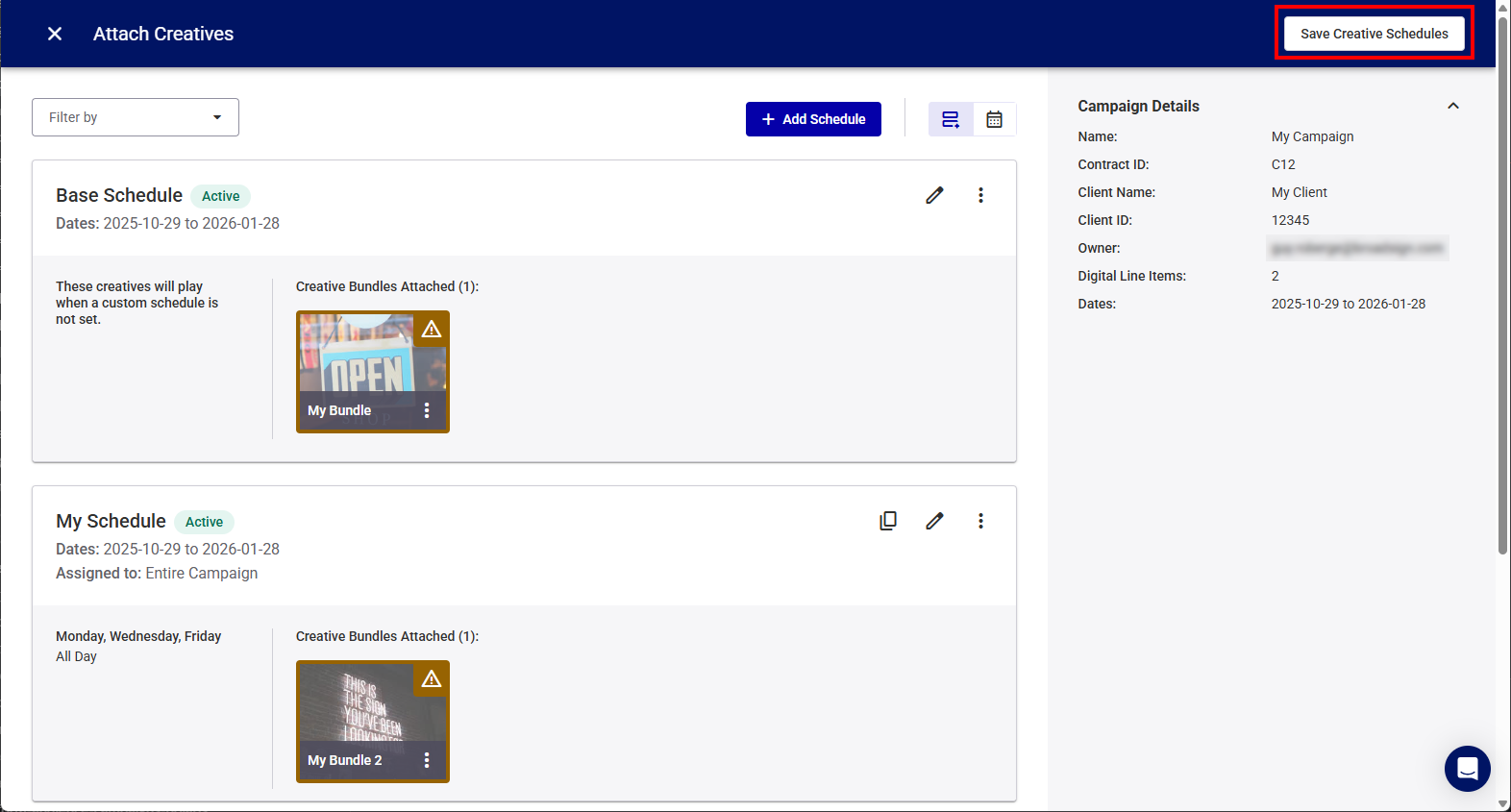Screen dimensions: 1511x812
Task: Click warning icon on My Bundle
Action: pos(432,329)
